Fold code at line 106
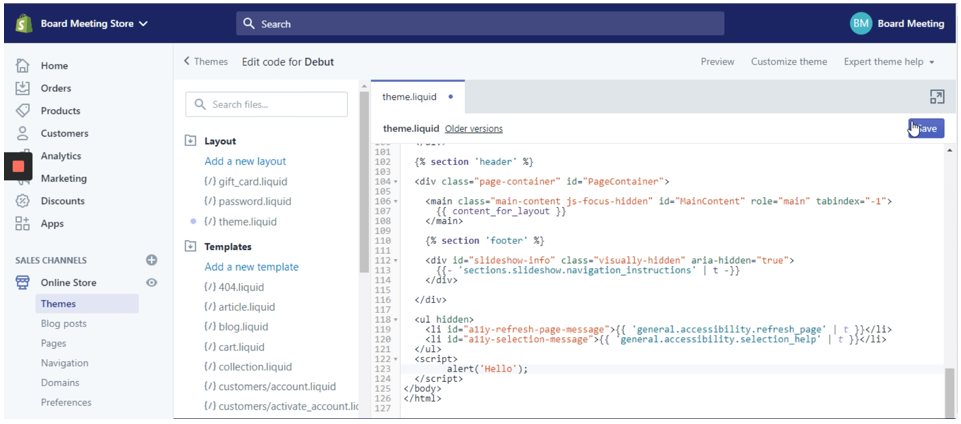Screen dimensions: 961x424 point(395,202)
